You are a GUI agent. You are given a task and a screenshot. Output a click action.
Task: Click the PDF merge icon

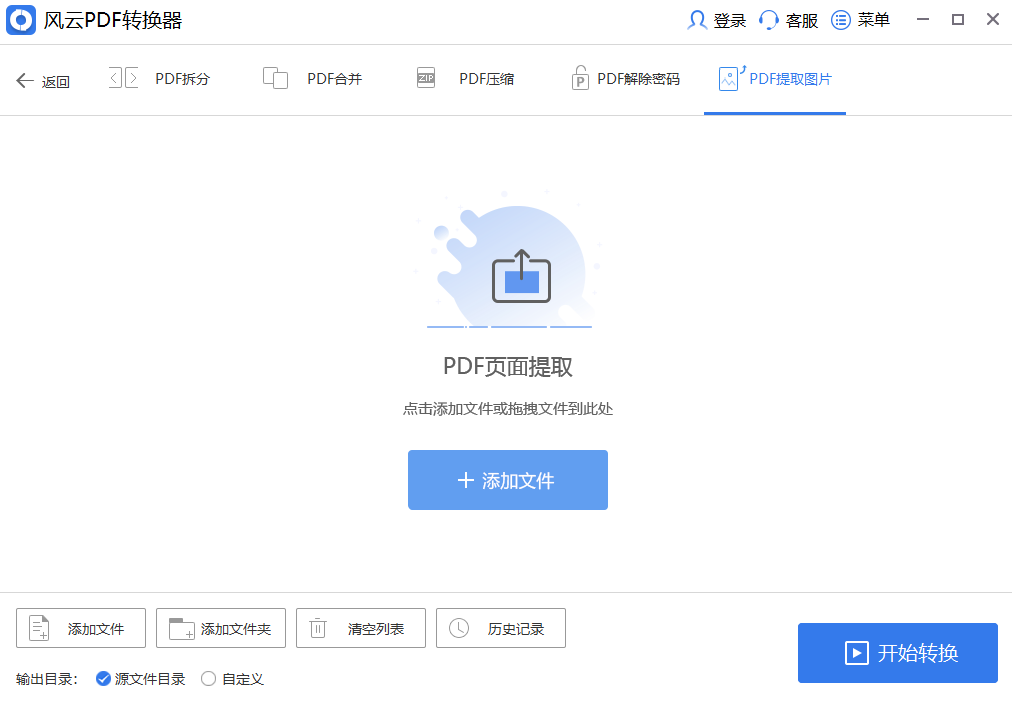276,78
